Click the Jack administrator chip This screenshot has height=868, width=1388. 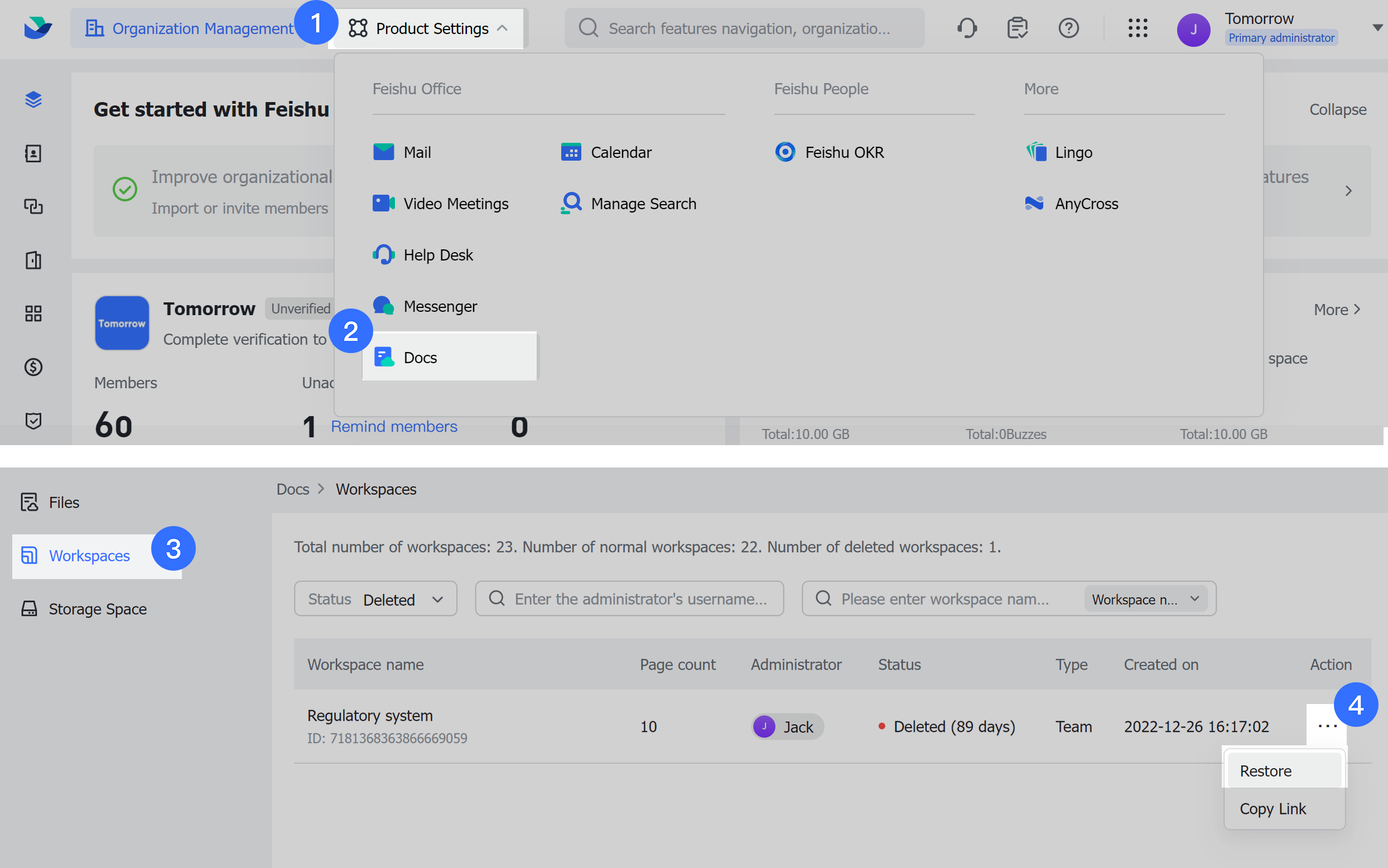[788, 726]
